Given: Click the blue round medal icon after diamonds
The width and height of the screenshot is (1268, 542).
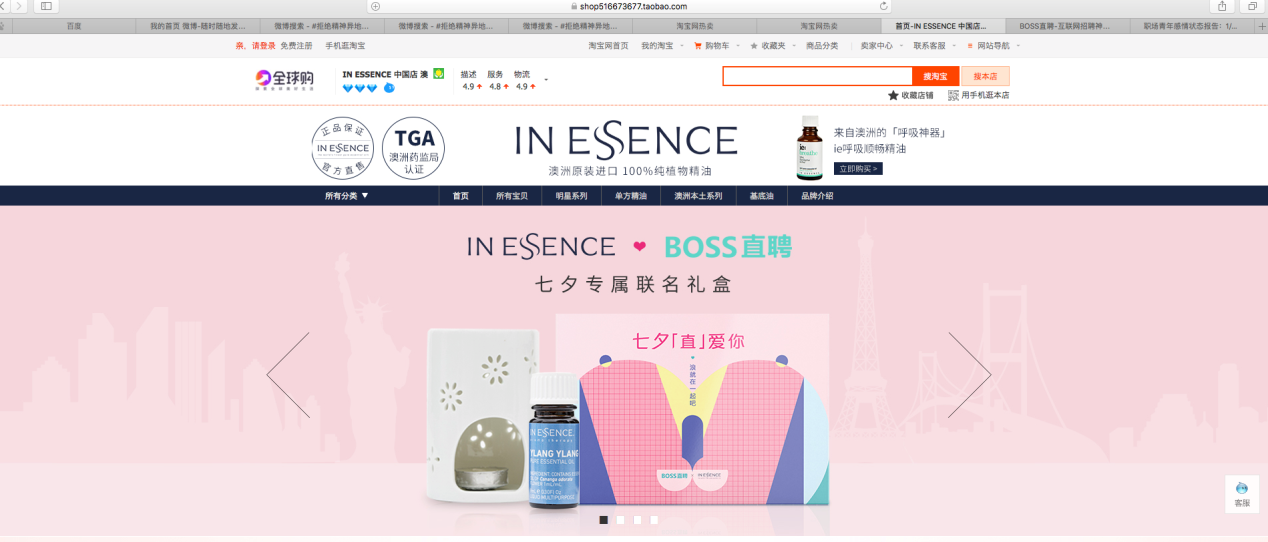Looking at the screenshot, I should [x=389, y=88].
